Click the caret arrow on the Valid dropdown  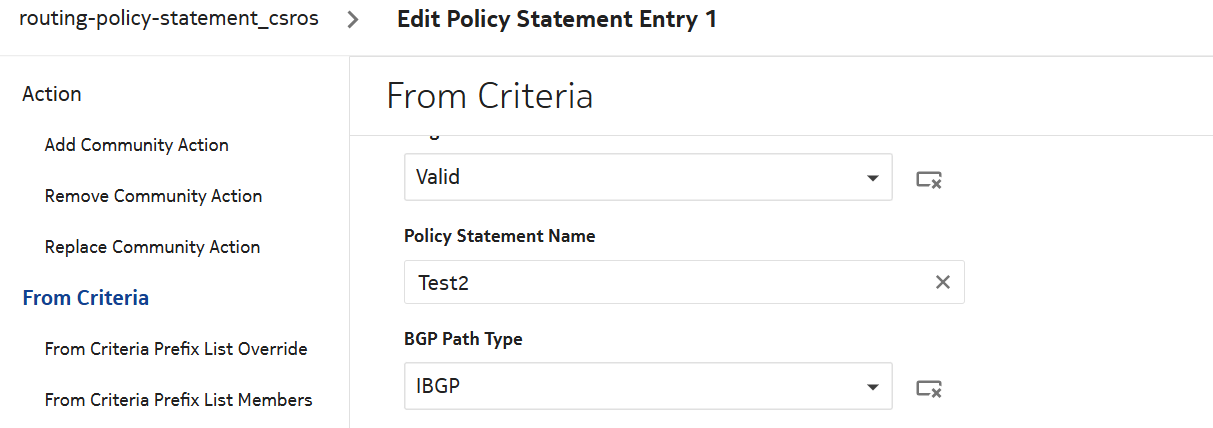pos(872,178)
